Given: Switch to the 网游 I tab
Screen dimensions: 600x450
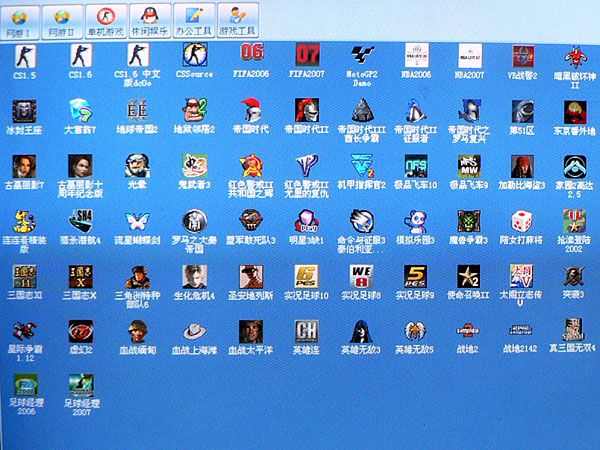Looking at the screenshot, I should pos(21,19).
